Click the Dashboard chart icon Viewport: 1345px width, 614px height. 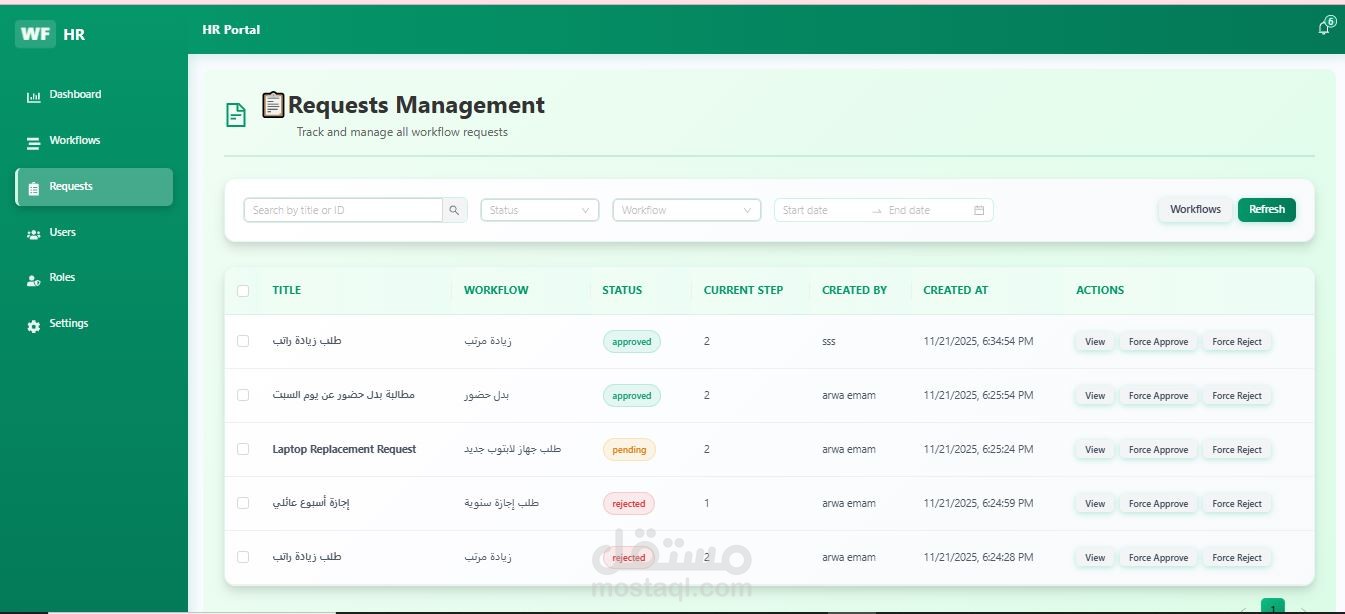coord(33,96)
